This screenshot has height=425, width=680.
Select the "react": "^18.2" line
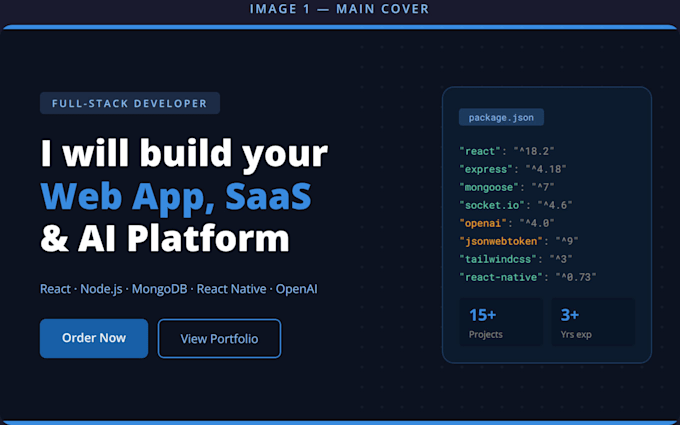(x=507, y=151)
